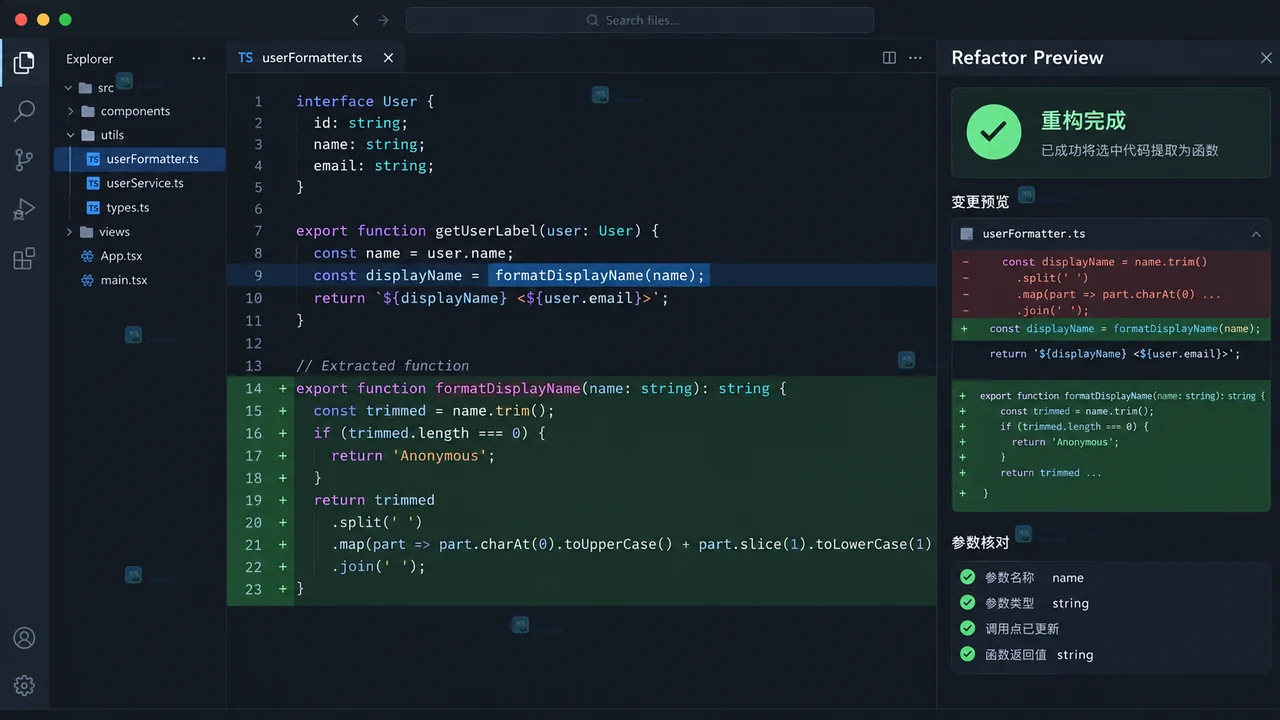Click the 变更预览 heading
The width and height of the screenshot is (1280, 720).
(980, 202)
